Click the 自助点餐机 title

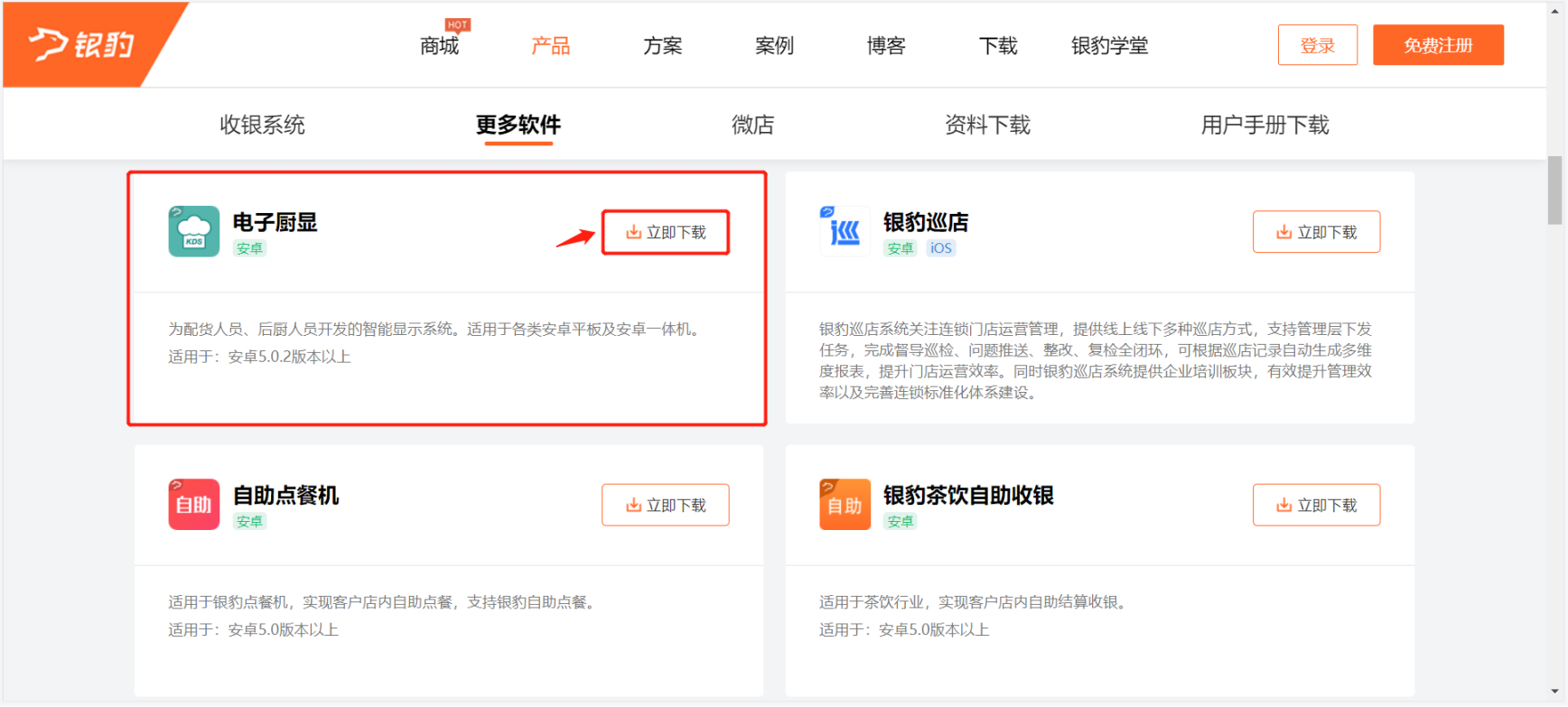[x=286, y=495]
